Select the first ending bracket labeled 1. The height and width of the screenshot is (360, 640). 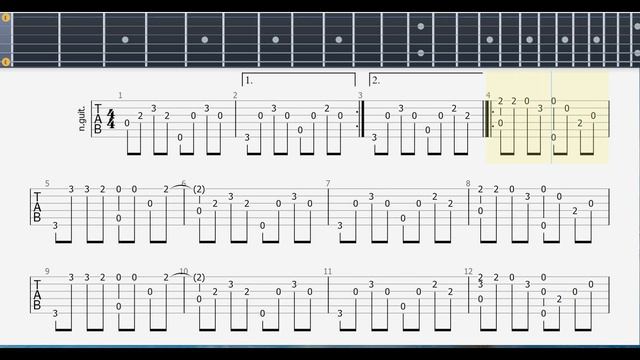point(299,79)
